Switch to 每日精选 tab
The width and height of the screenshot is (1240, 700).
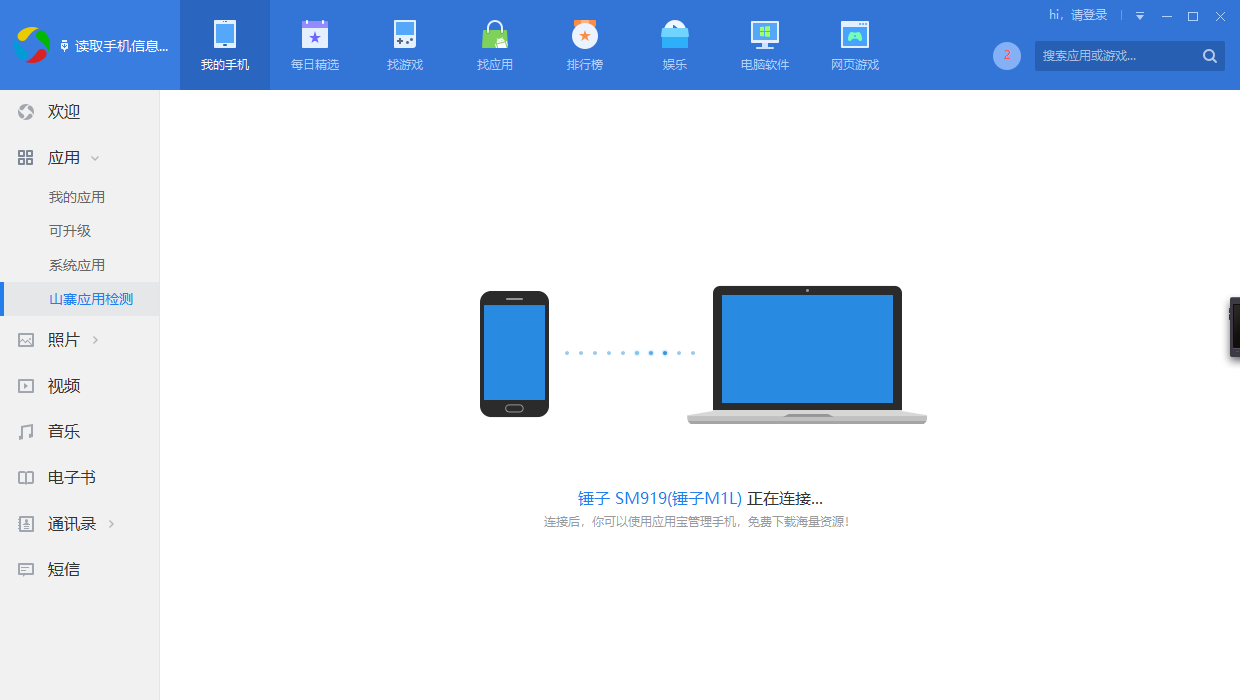point(315,45)
